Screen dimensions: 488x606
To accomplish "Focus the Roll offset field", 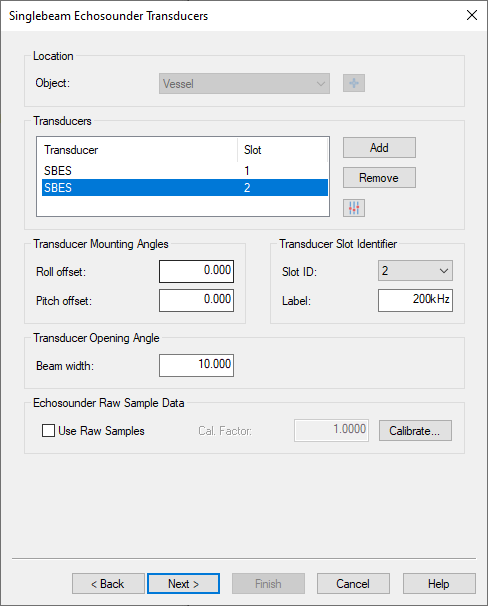I will click(196, 271).
